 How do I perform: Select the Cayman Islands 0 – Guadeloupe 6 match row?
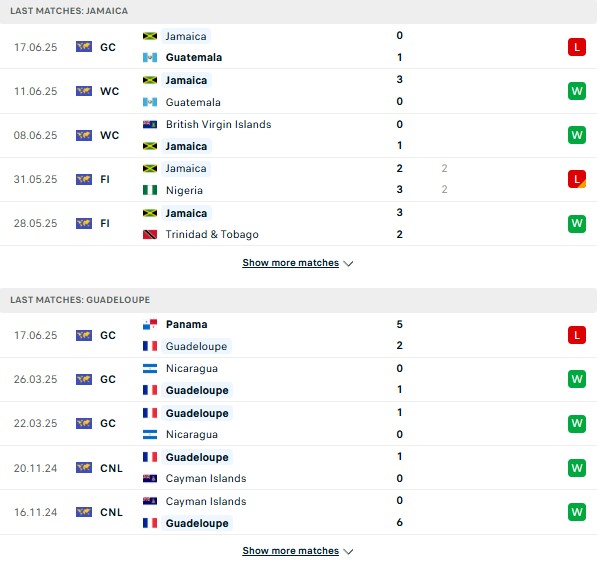pos(299,512)
